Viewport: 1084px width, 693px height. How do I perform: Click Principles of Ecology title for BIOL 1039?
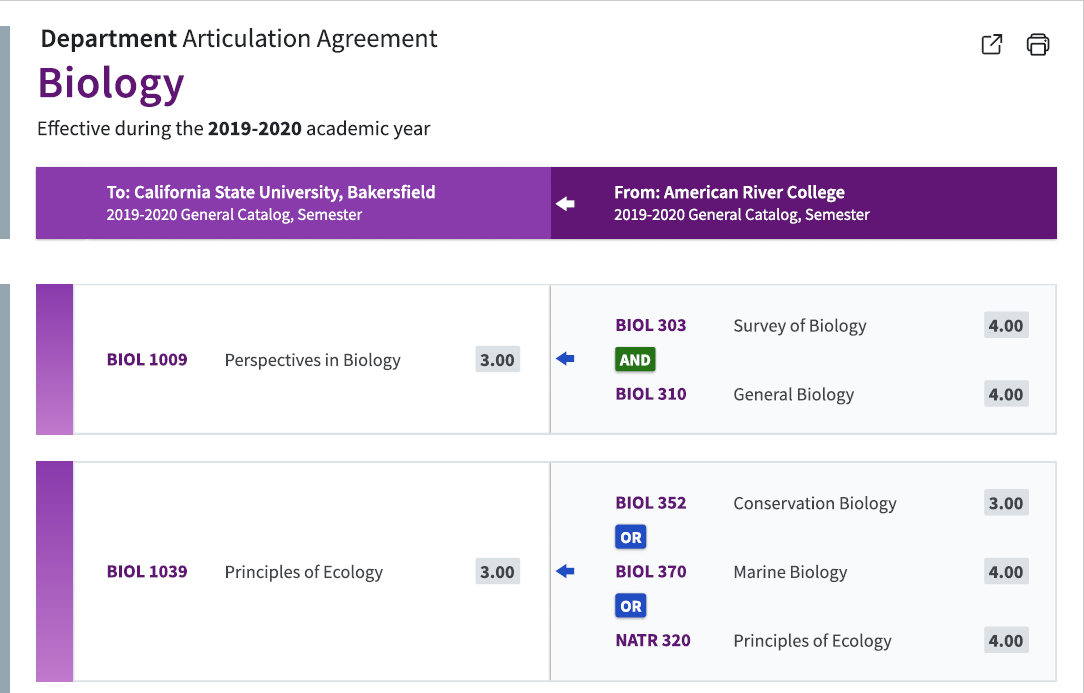303,572
